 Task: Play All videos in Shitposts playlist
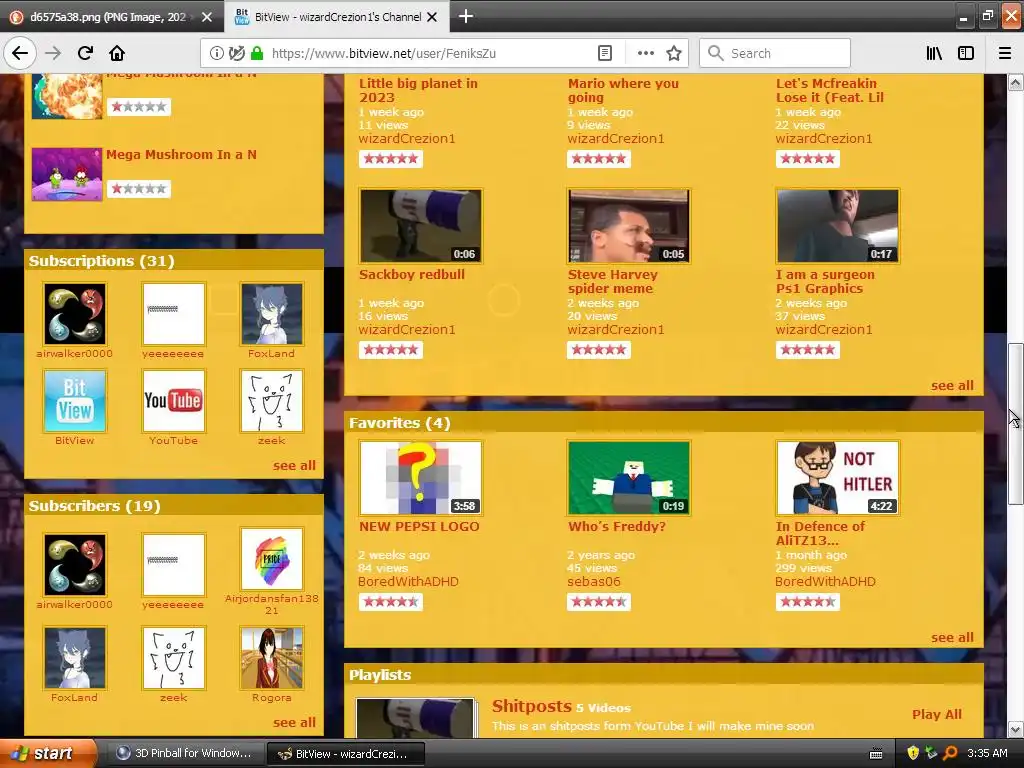[936, 714]
